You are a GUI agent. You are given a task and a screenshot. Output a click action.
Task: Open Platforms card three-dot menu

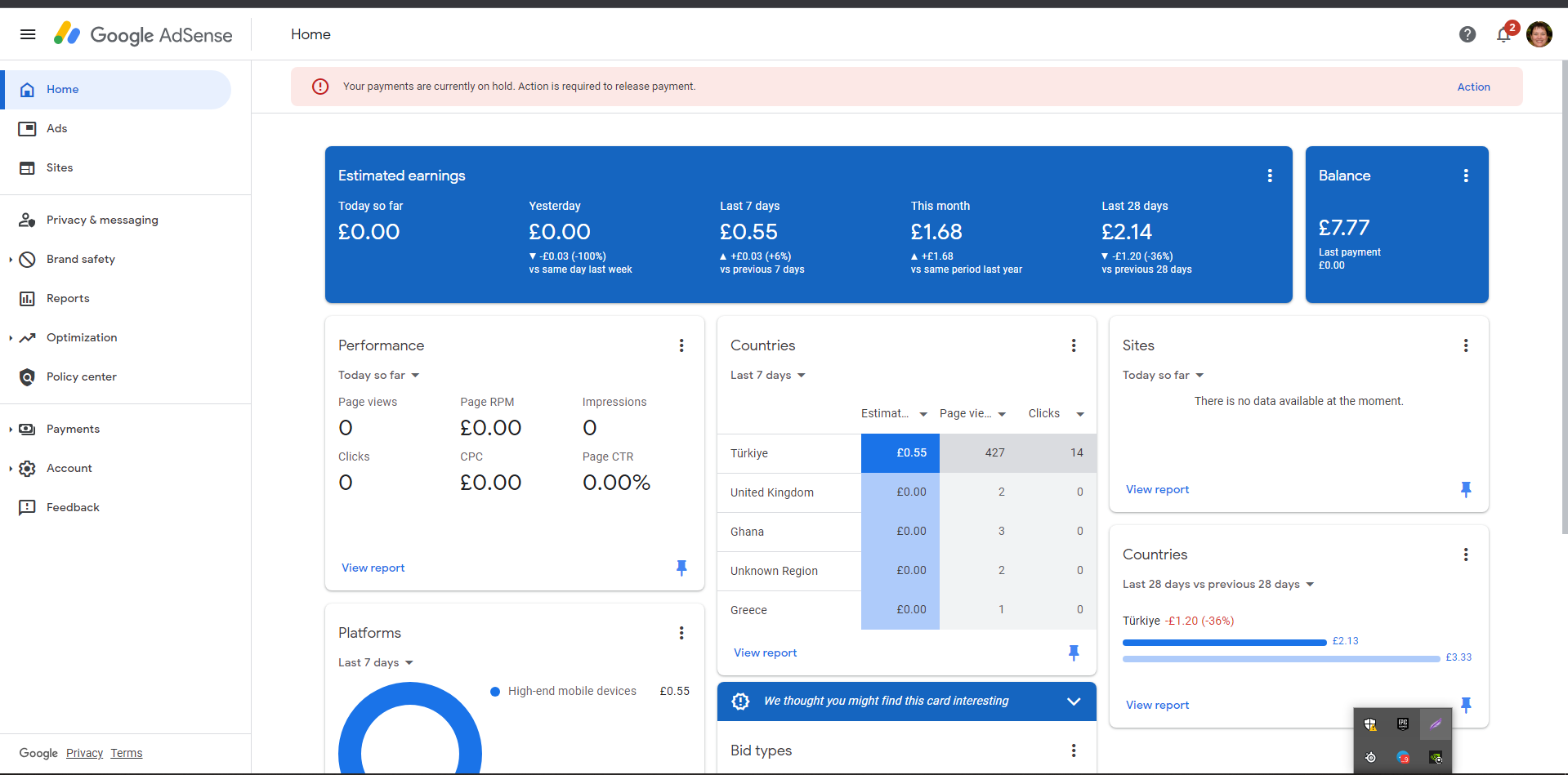pos(681,633)
